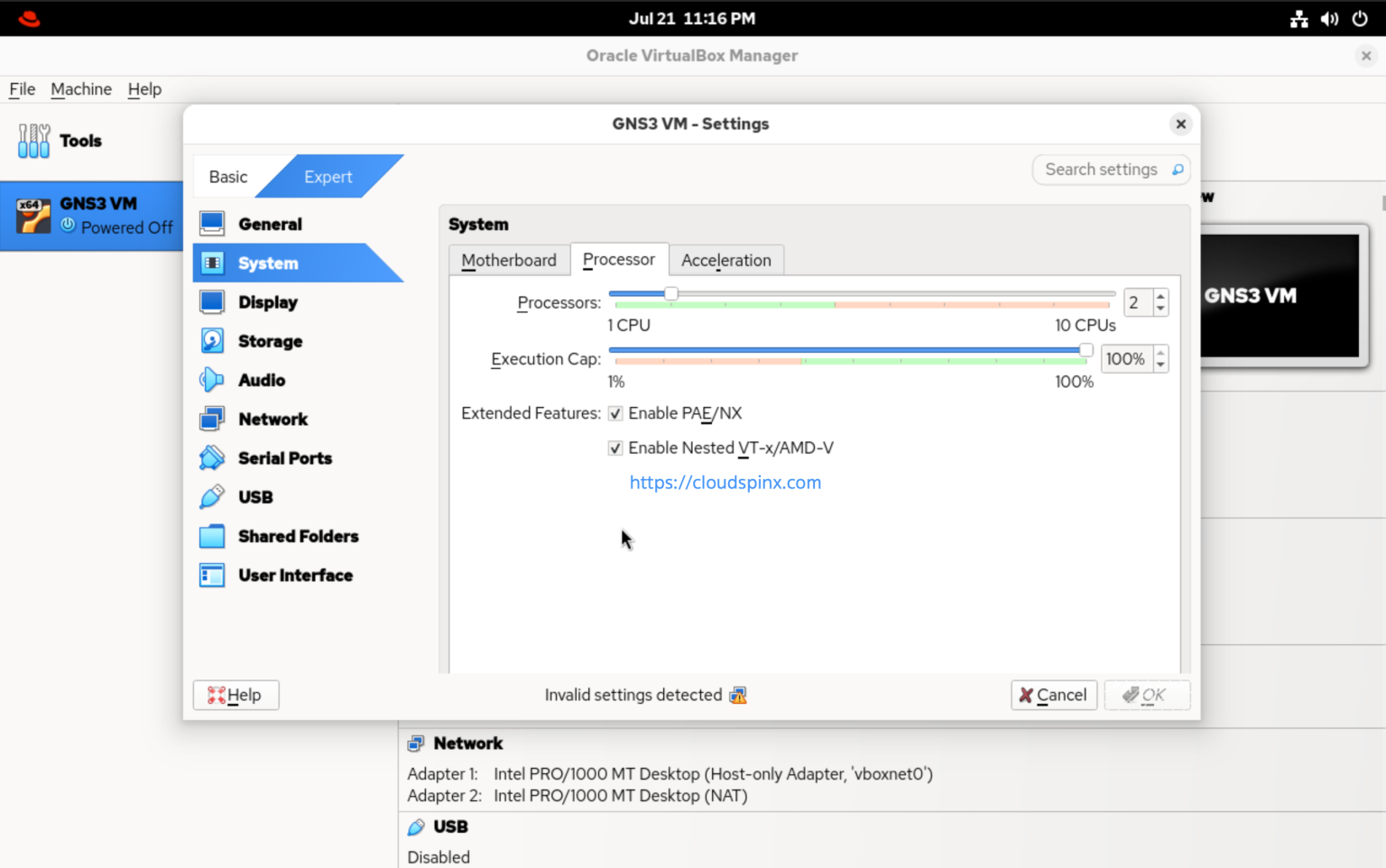Viewport: 1386px width, 868px height.
Task: Toggle the Expert settings mode
Action: click(x=328, y=176)
